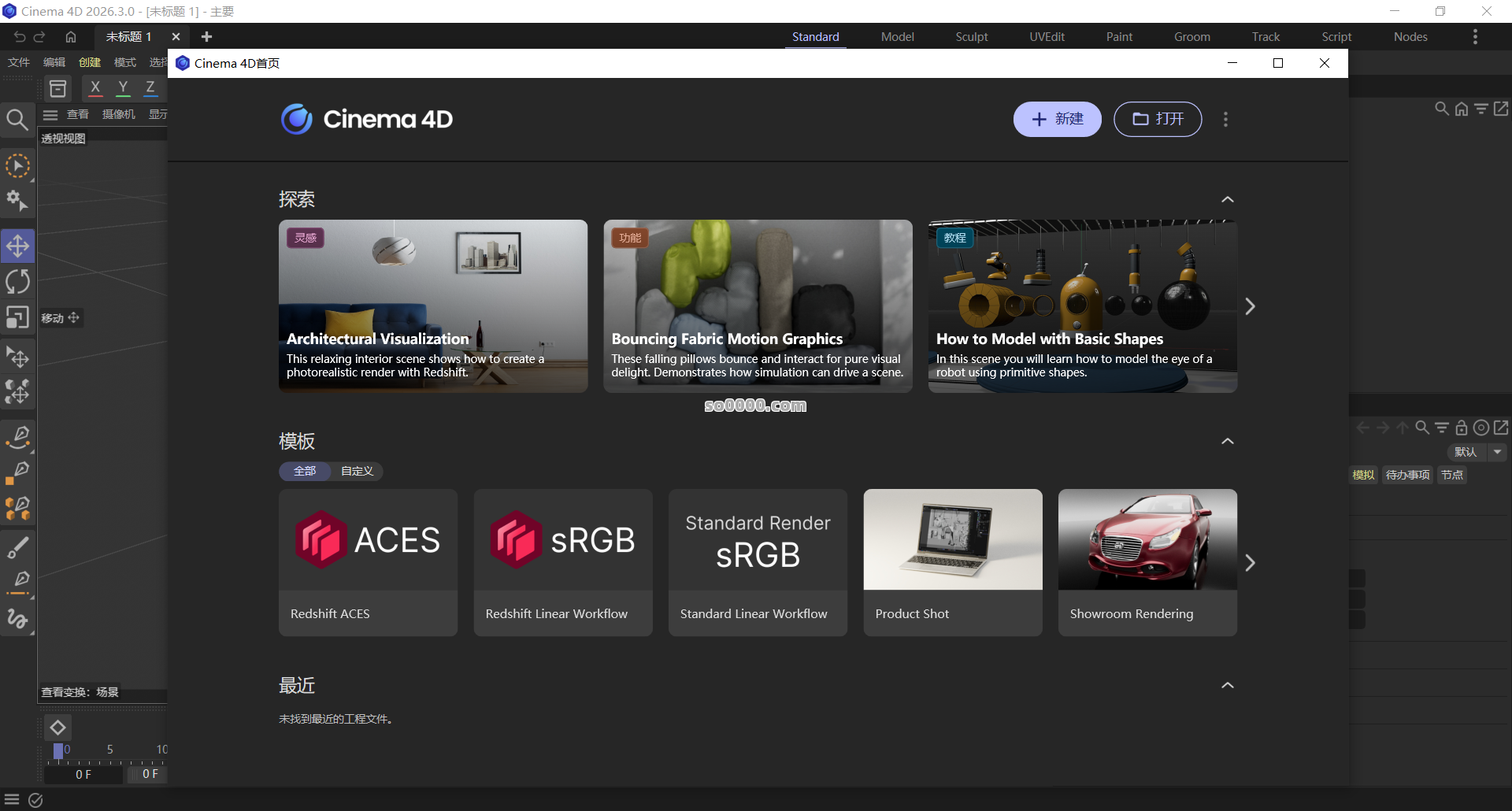The image size is (1512, 811).
Task: Open the three-dot menu beside 打开
Action: (1225, 120)
